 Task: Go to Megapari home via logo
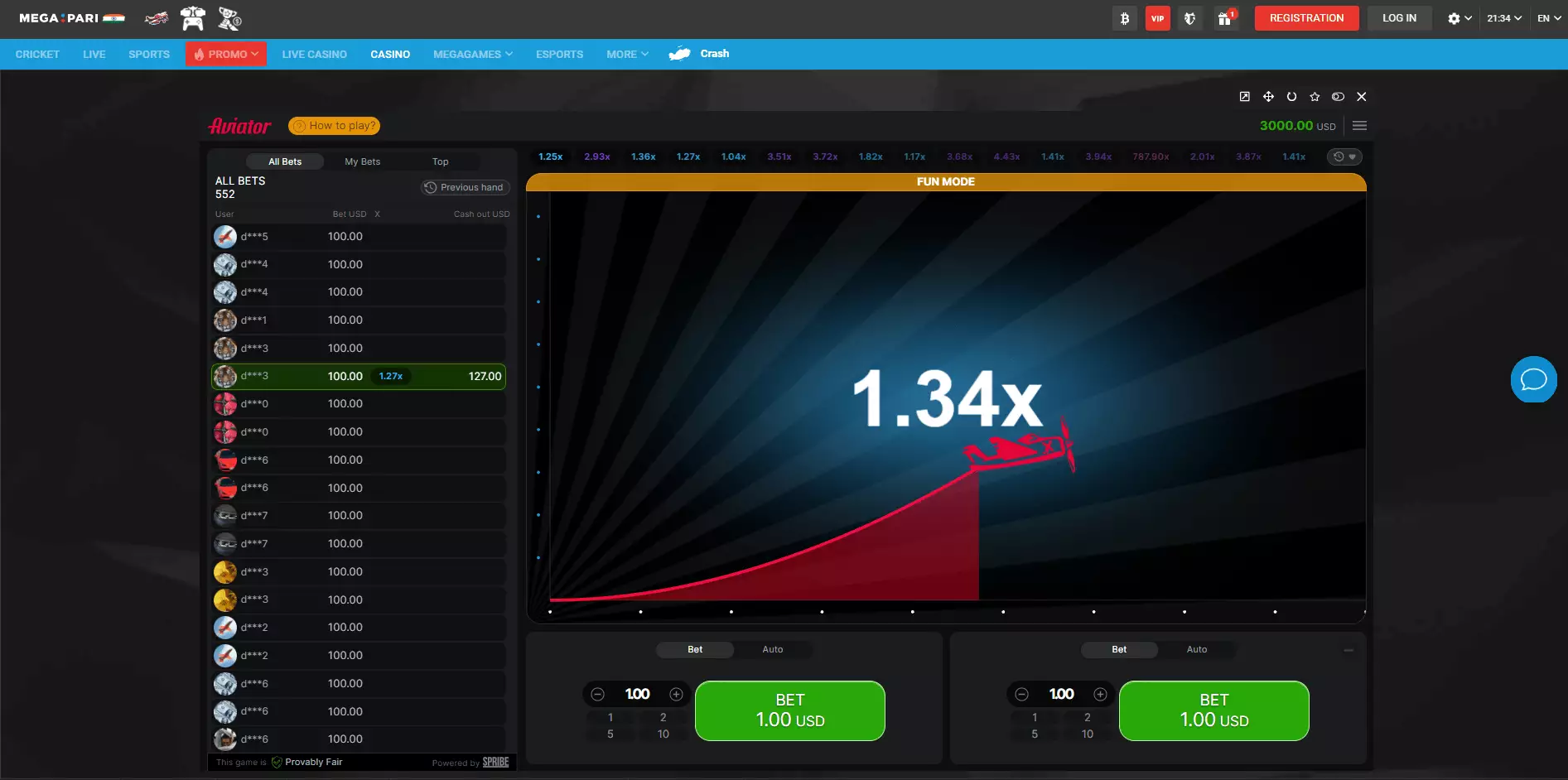[x=71, y=18]
